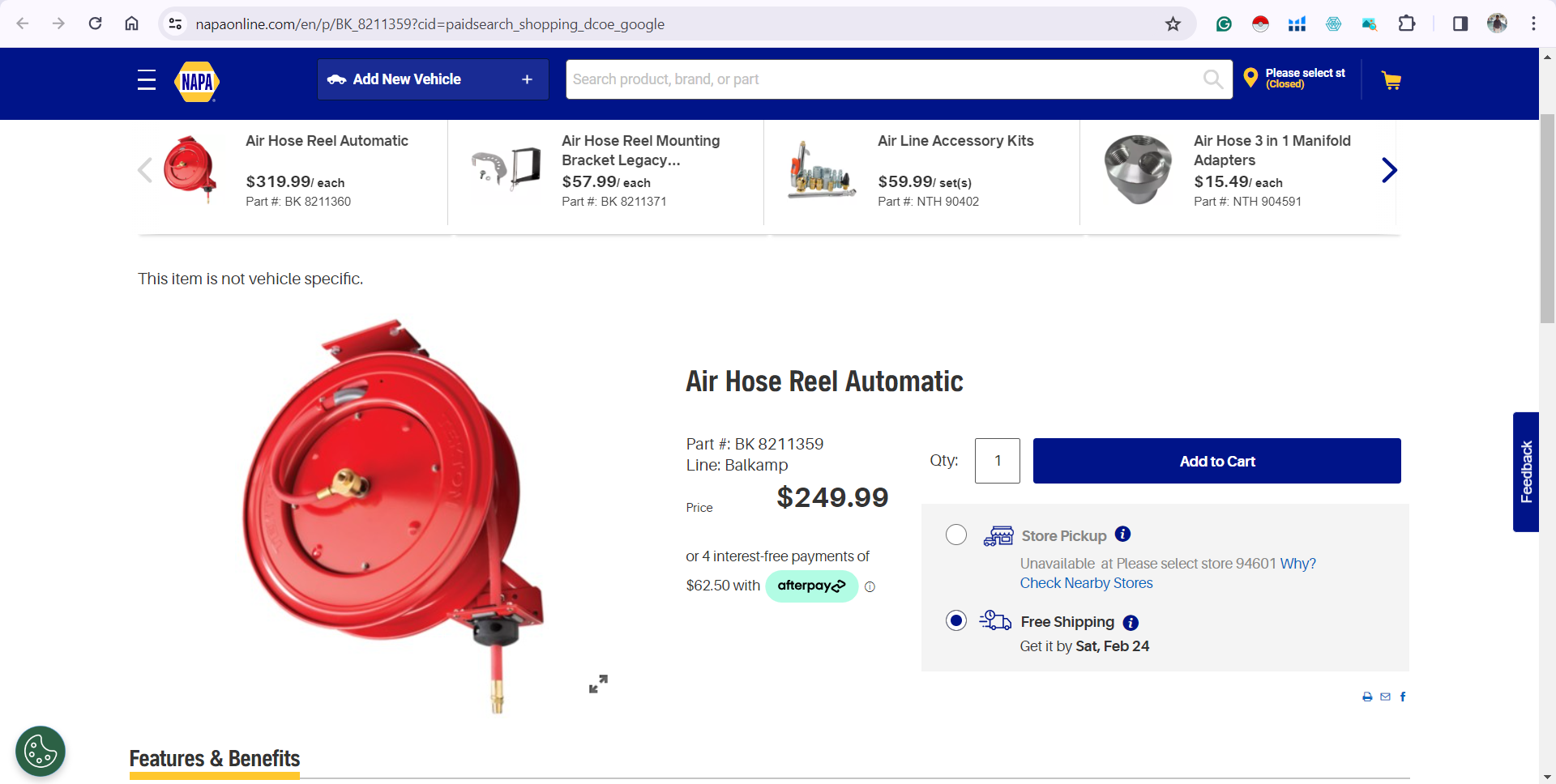
Task: Go to previous related products
Action: 145,170
